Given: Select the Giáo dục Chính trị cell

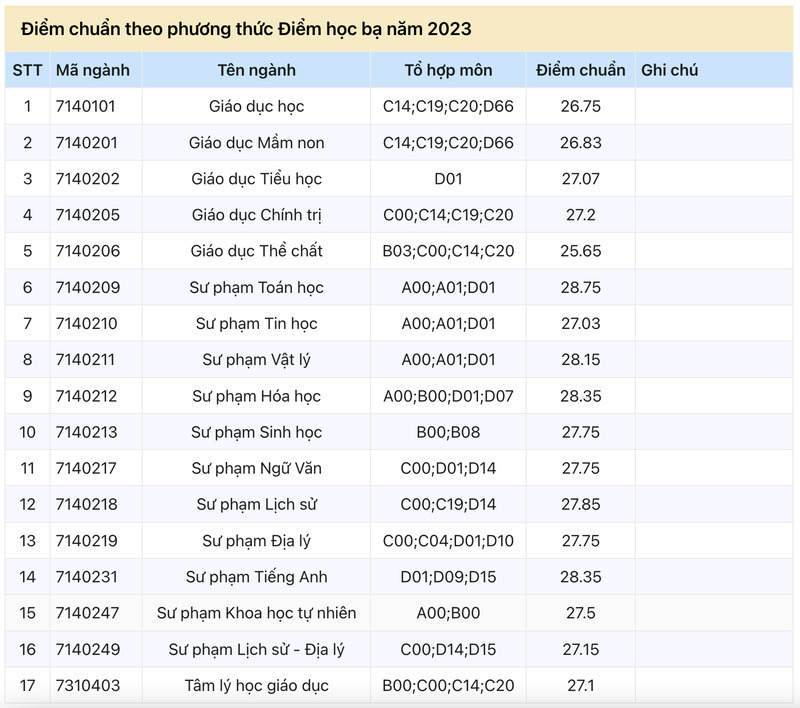Looking at the screenshot, I should [256, 215].
